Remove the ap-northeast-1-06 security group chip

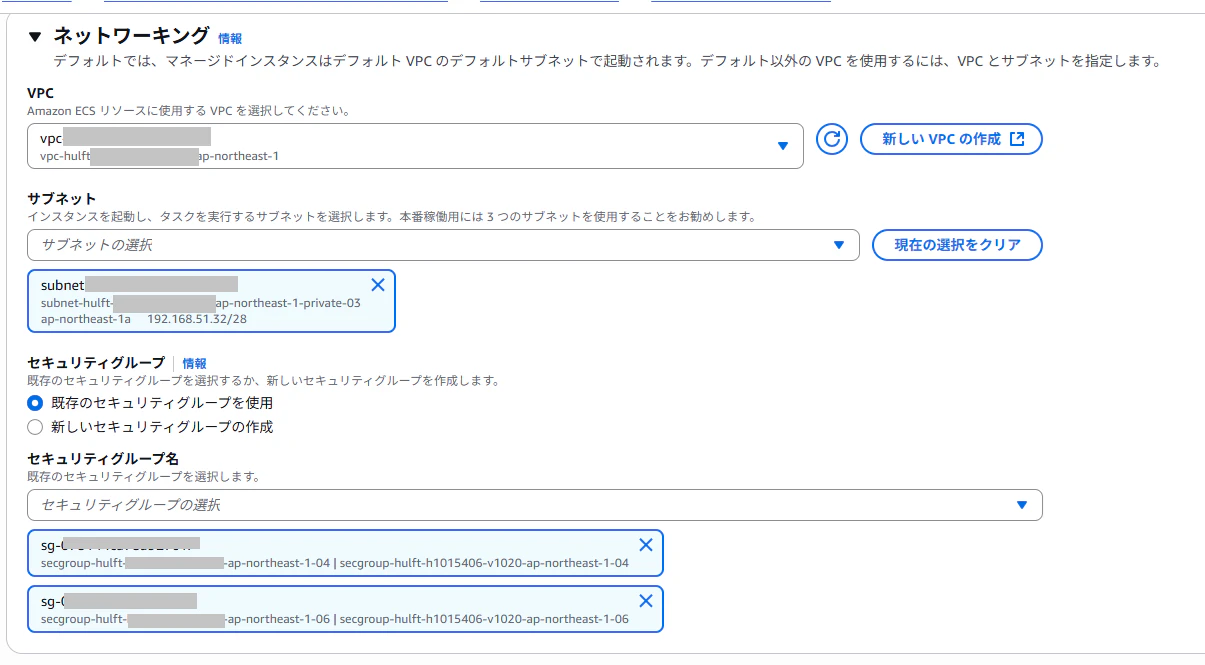[x=646, y=601]
